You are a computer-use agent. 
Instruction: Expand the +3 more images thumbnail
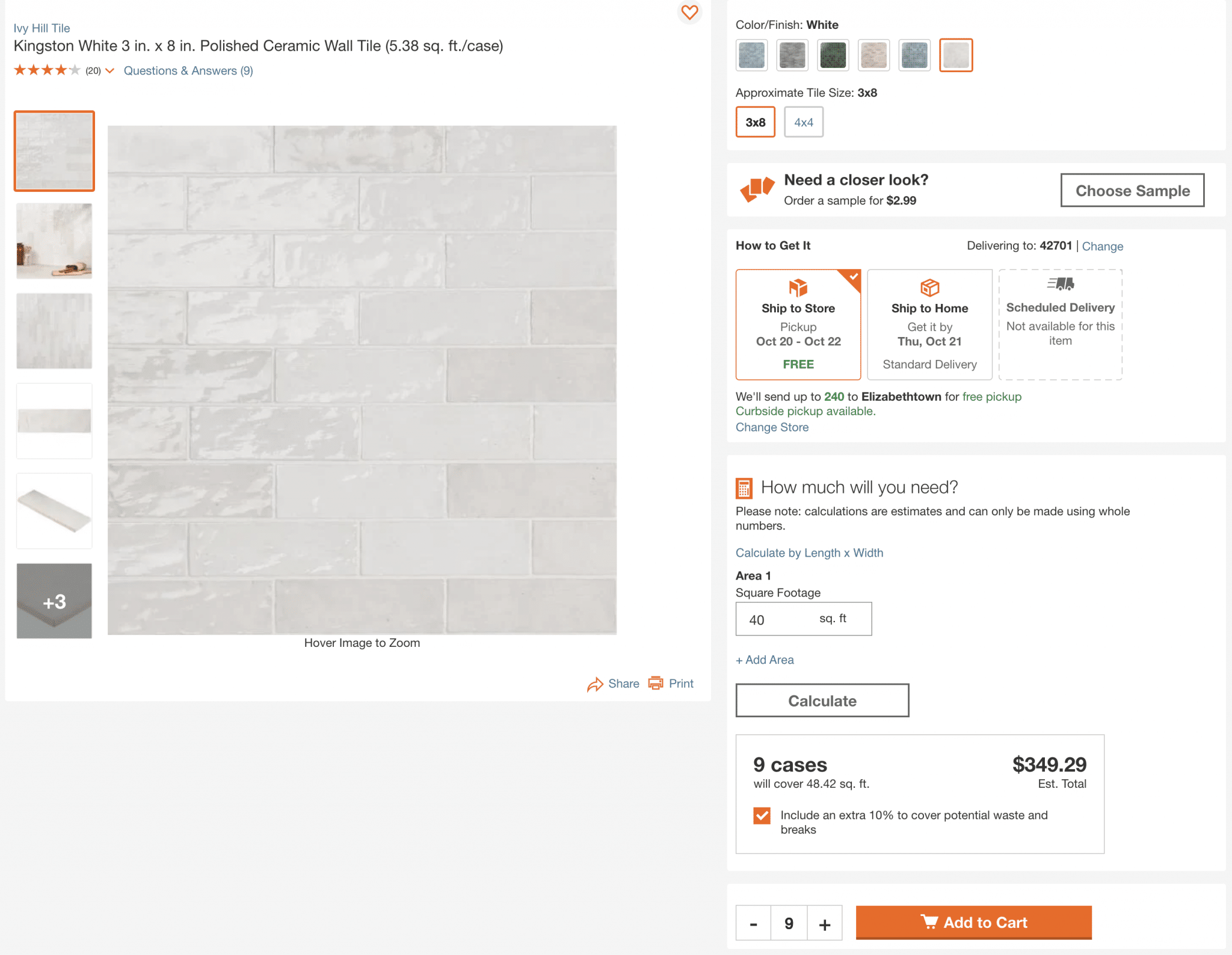pos(54,601)
